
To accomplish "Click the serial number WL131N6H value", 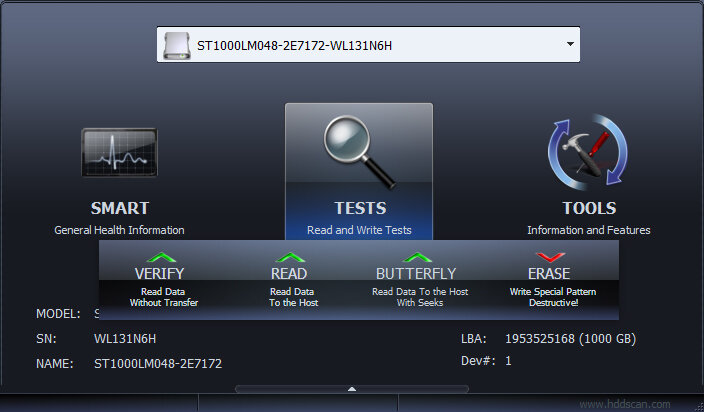I will (125, 339).
